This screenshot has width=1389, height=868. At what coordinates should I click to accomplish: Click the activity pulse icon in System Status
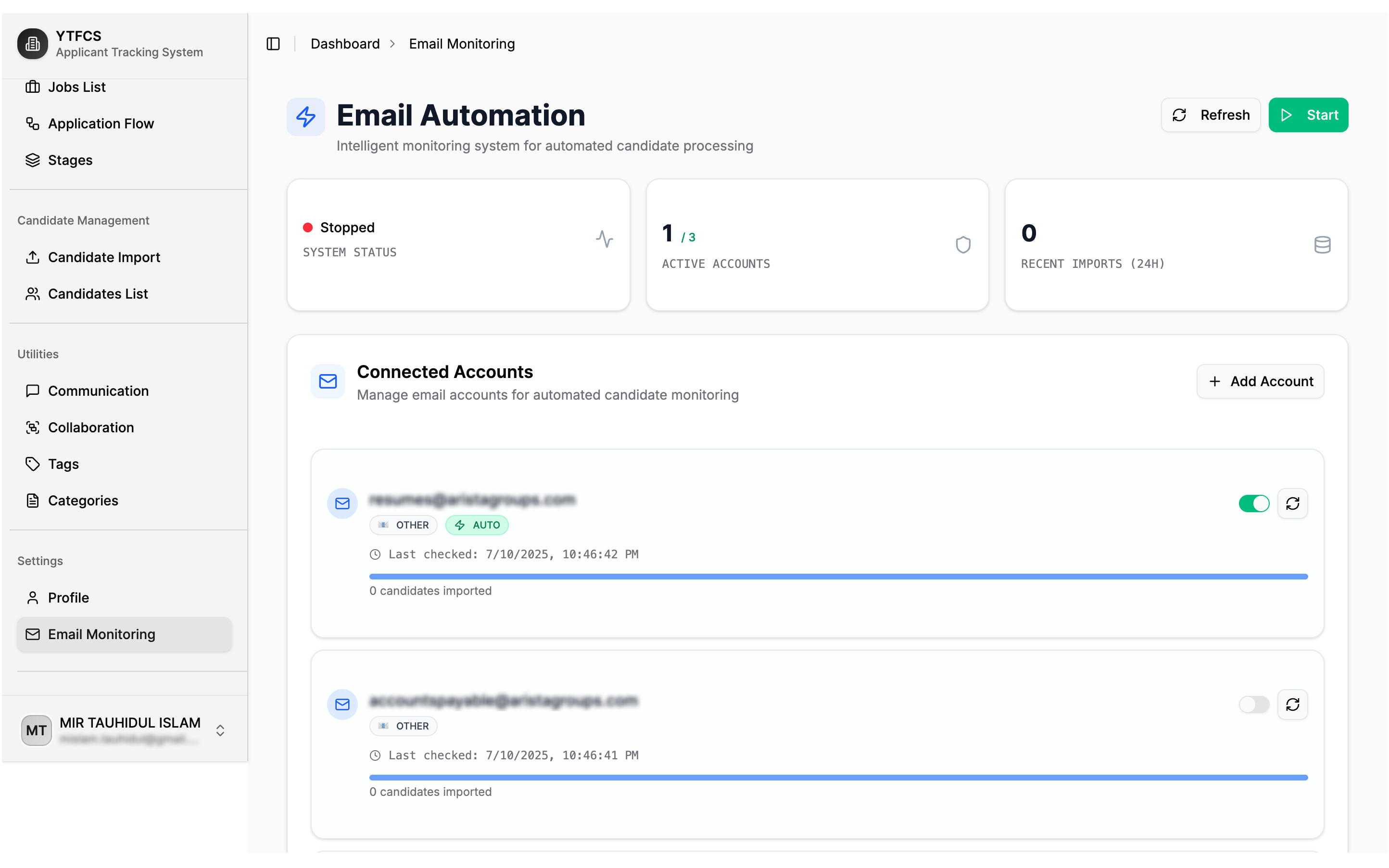click(x=605, y=239)
